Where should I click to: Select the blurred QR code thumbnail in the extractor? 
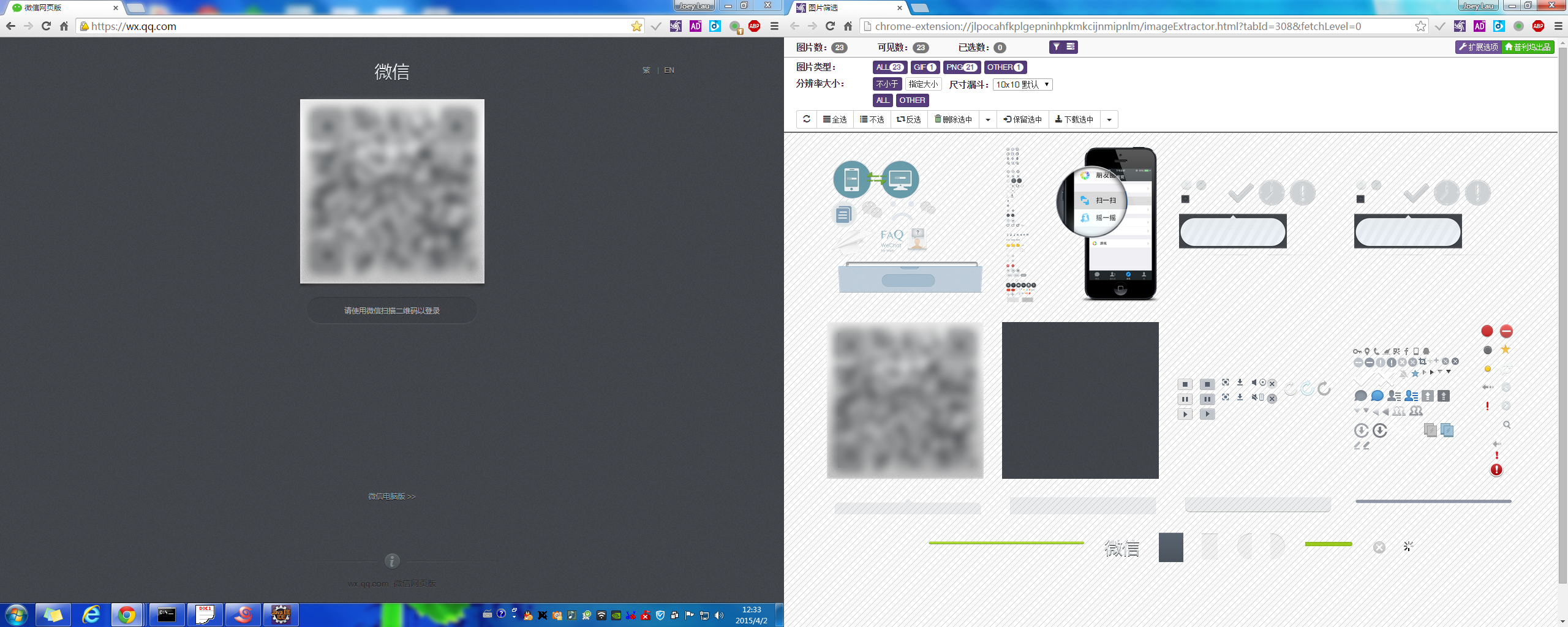pos(905,400)
